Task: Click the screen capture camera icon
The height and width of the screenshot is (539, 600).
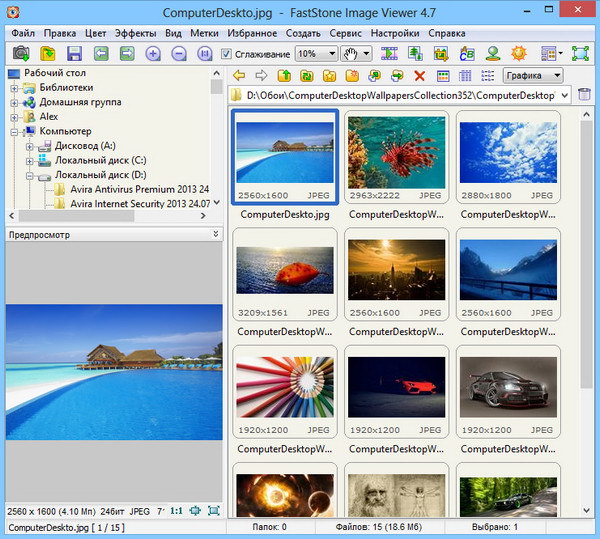Action: click(20, 54)
